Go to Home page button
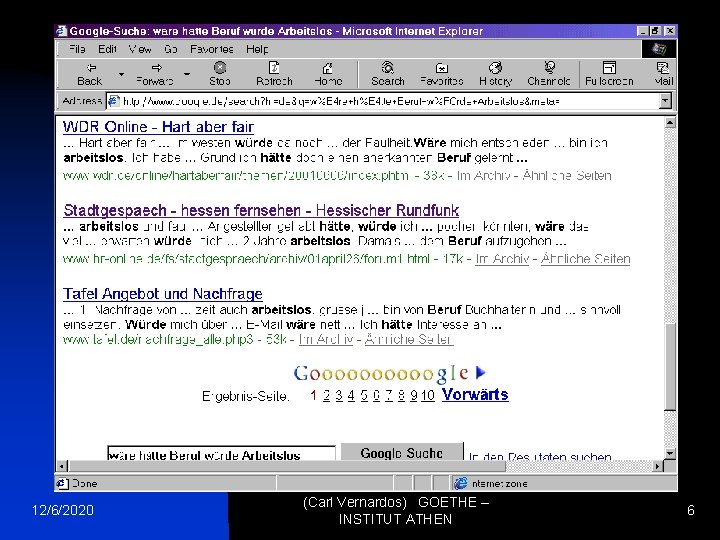Screen dimensions: 720x540 (328, 74)
